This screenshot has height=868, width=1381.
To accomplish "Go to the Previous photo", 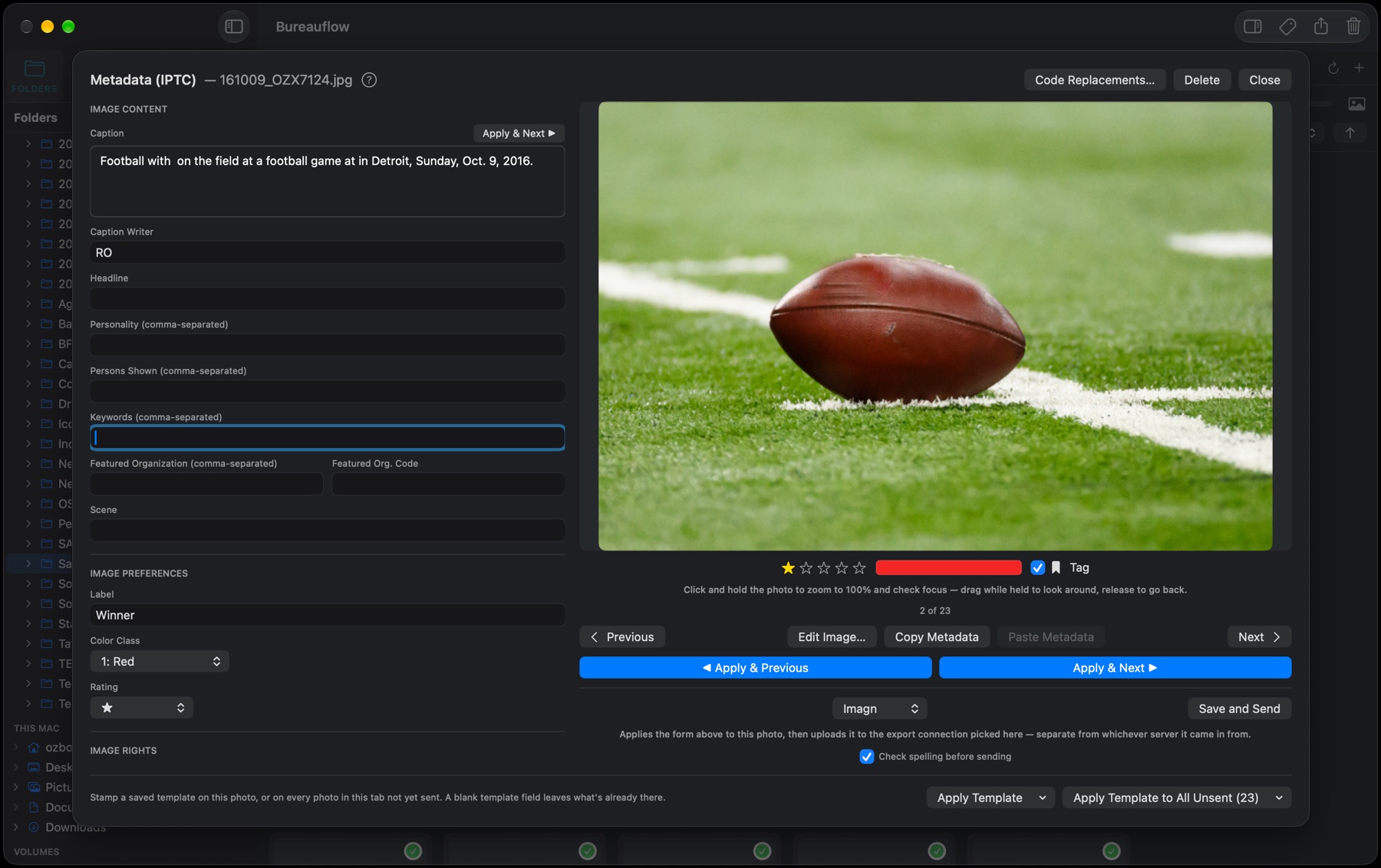I will [x=622, y=637].
